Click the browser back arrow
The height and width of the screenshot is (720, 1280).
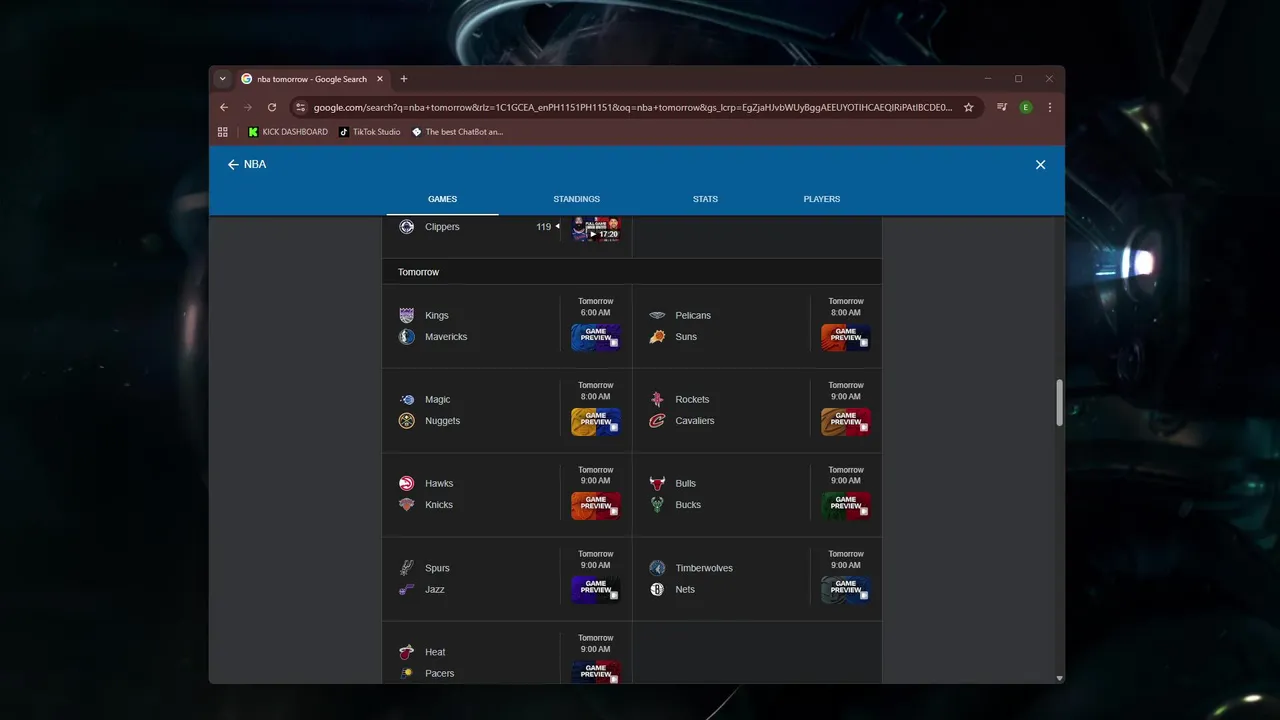pyautogui.click(x=224, y=107)
